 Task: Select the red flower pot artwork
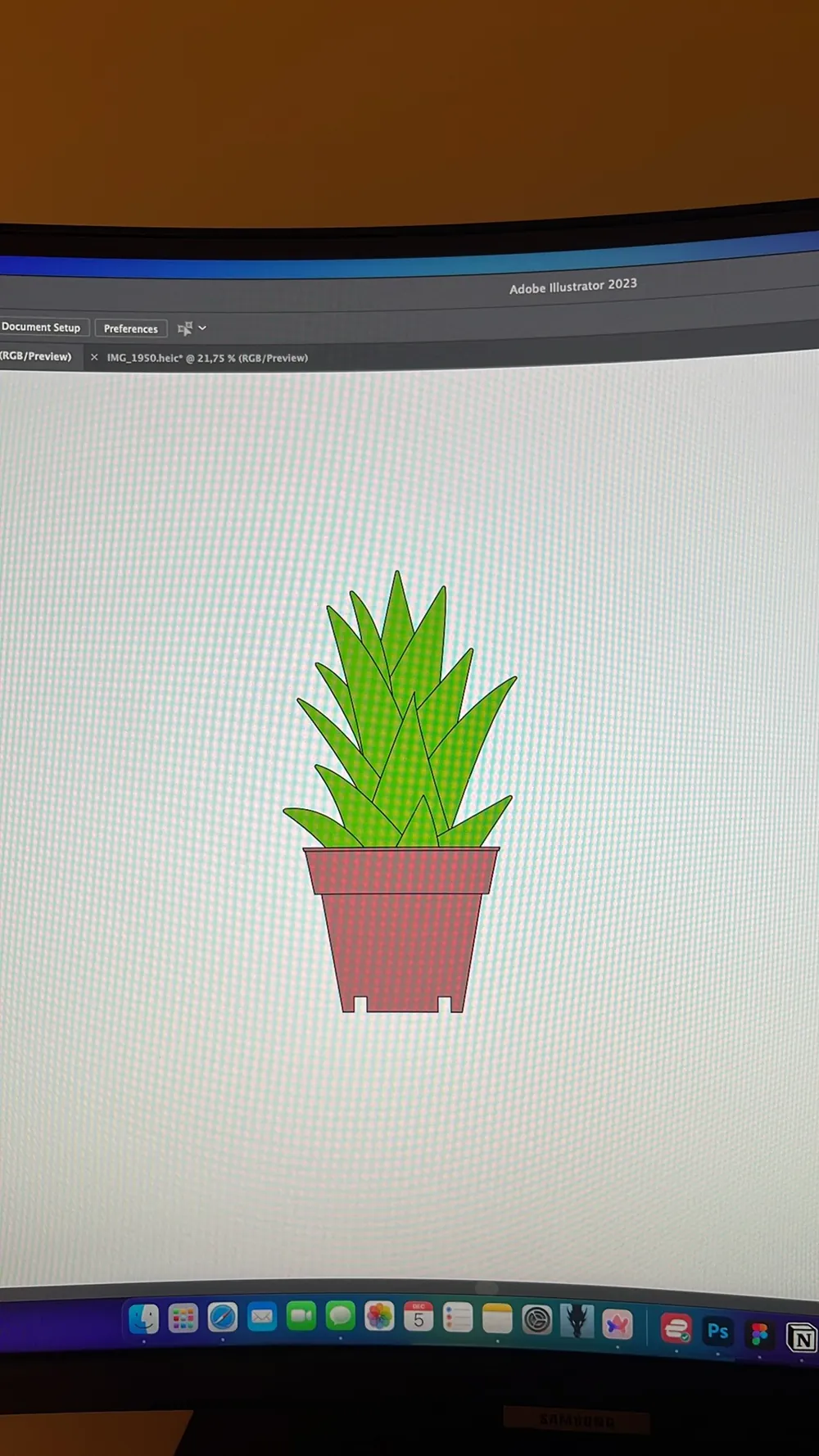[401, 929]
